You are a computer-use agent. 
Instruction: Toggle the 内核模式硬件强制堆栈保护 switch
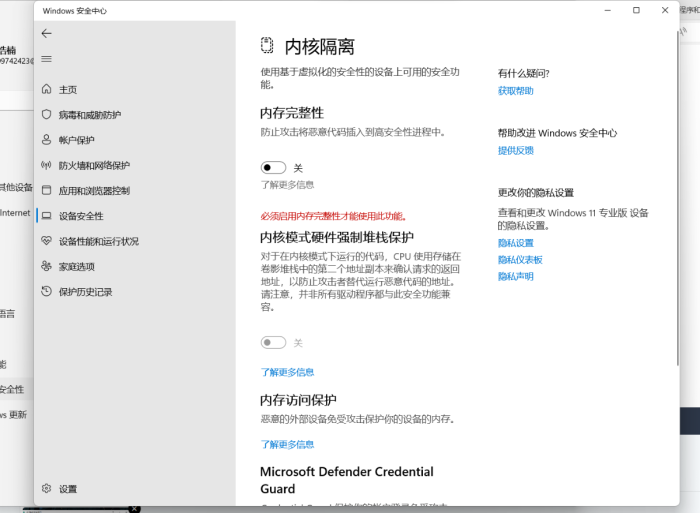coord(273,342)
